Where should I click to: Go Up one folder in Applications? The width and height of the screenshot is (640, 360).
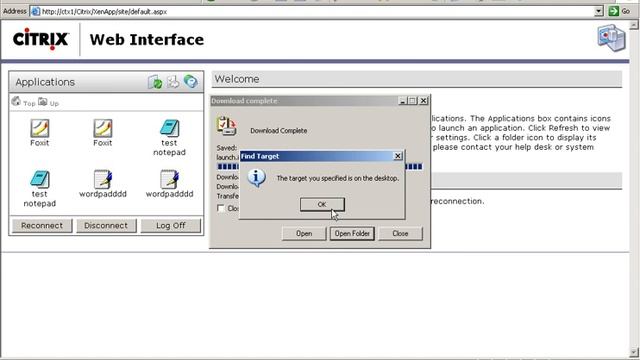49,102
